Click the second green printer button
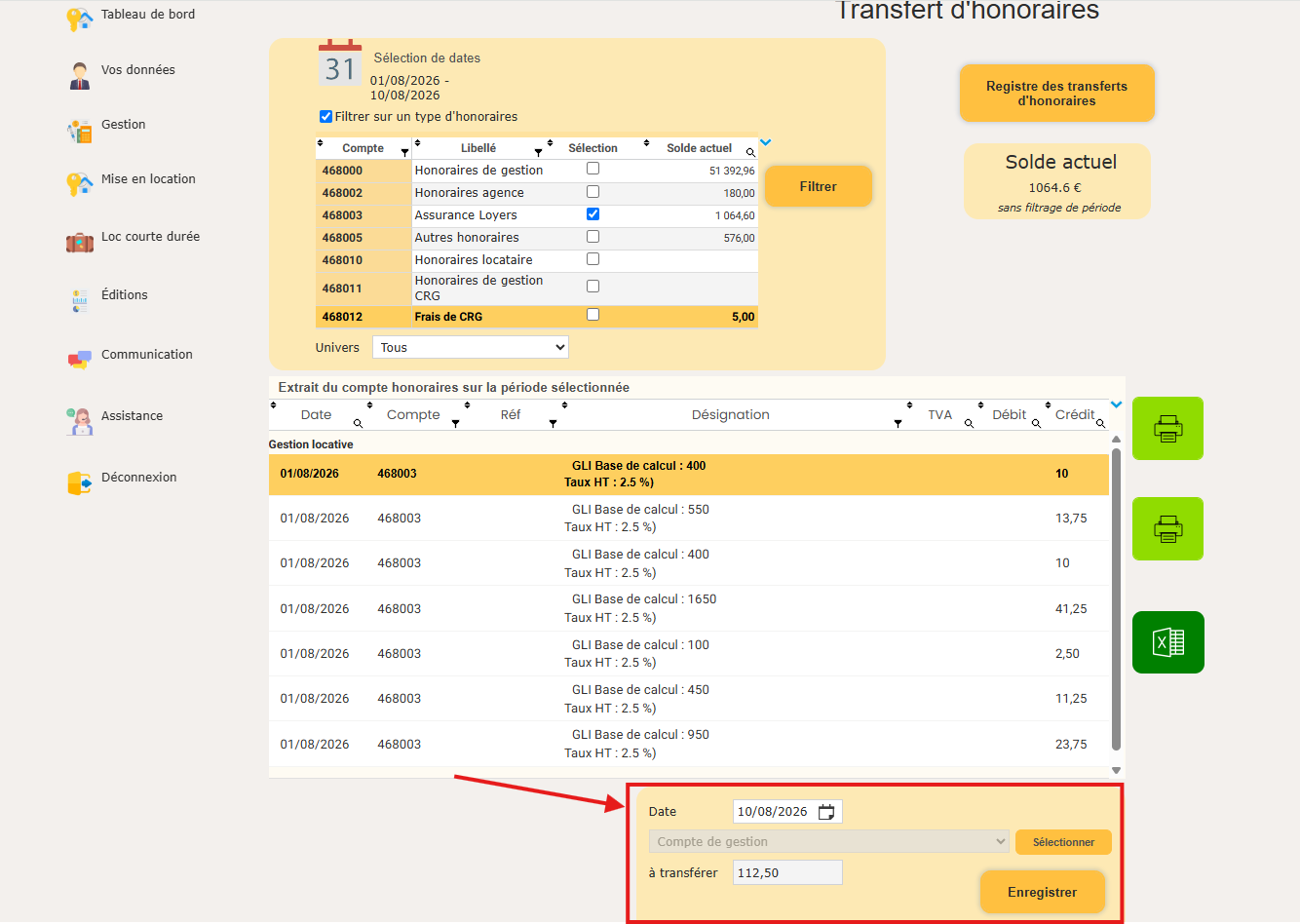This screenshot has width=1300, height=924. [x=1167, y=528]
